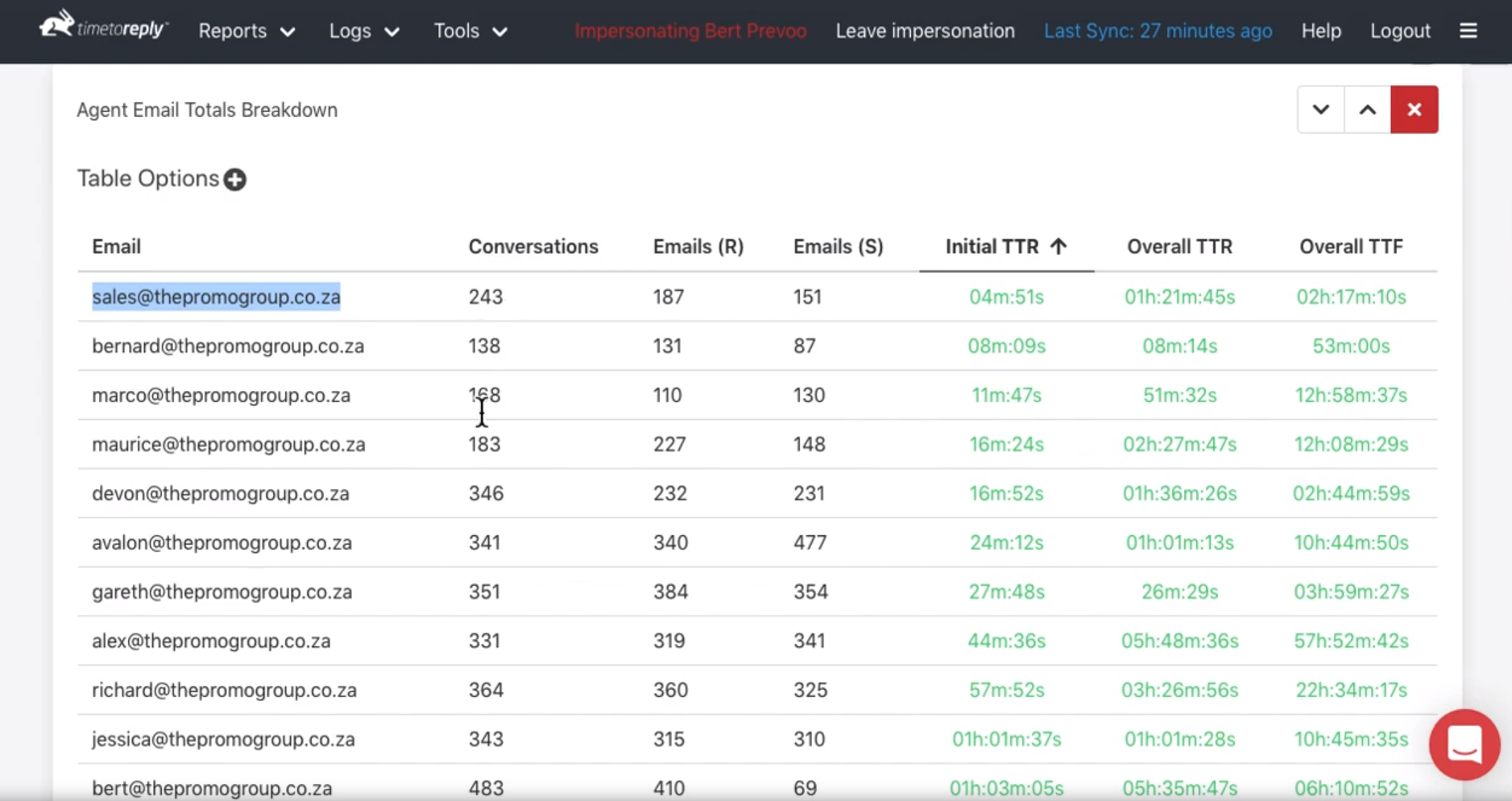Viewport: 1512px width, 801px height.
Task: Click the timetoreply logo
Action: click(104, 26)
